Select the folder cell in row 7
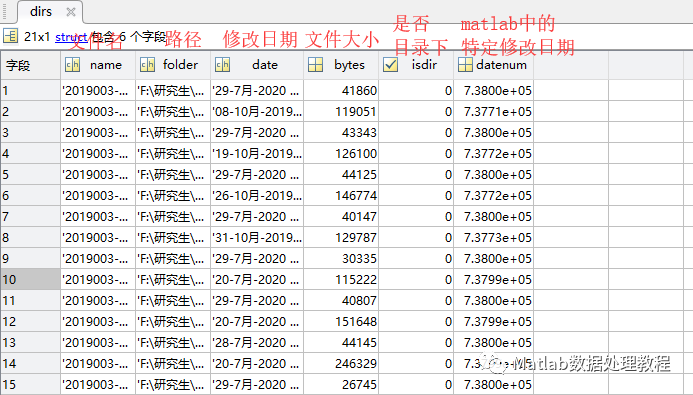The width and height of the screenshot is (693, 395). 173,216
